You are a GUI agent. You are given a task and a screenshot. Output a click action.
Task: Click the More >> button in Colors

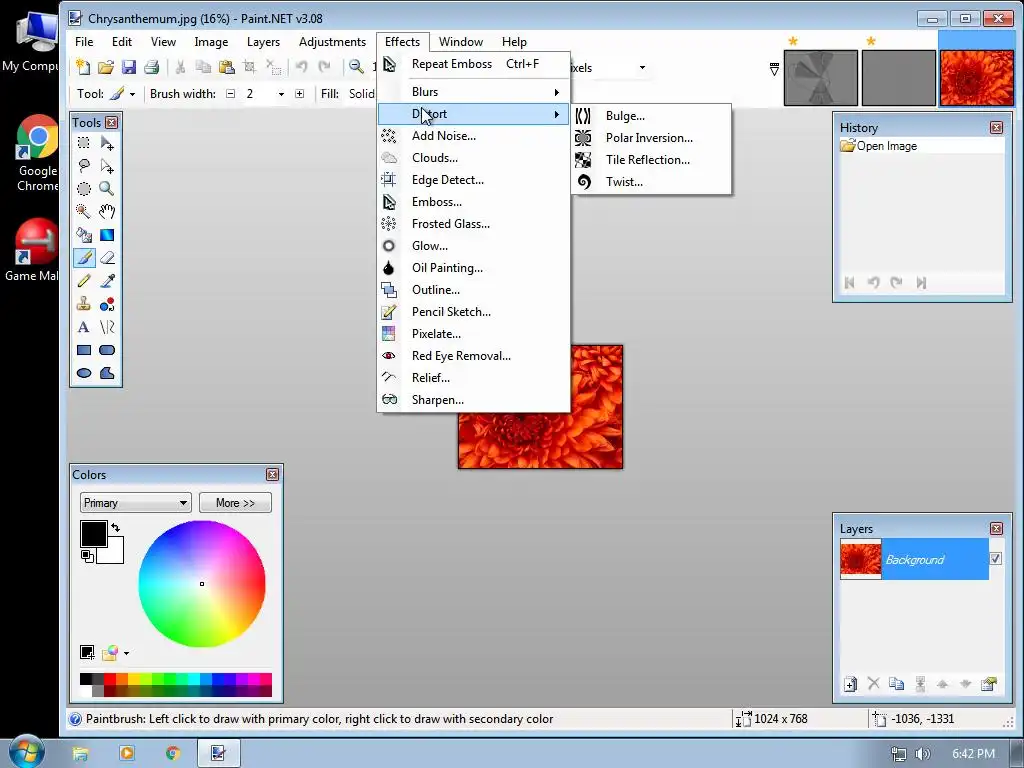tap(235, 503)
